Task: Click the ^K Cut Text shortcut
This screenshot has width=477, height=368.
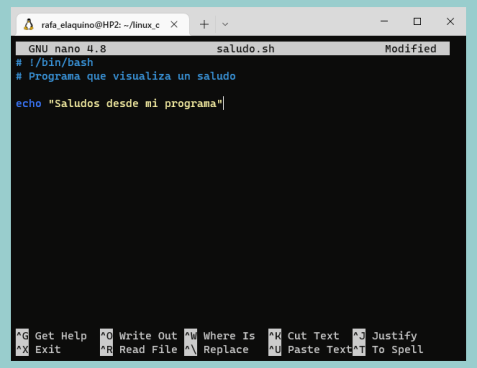Action: [x=304, y=336]
